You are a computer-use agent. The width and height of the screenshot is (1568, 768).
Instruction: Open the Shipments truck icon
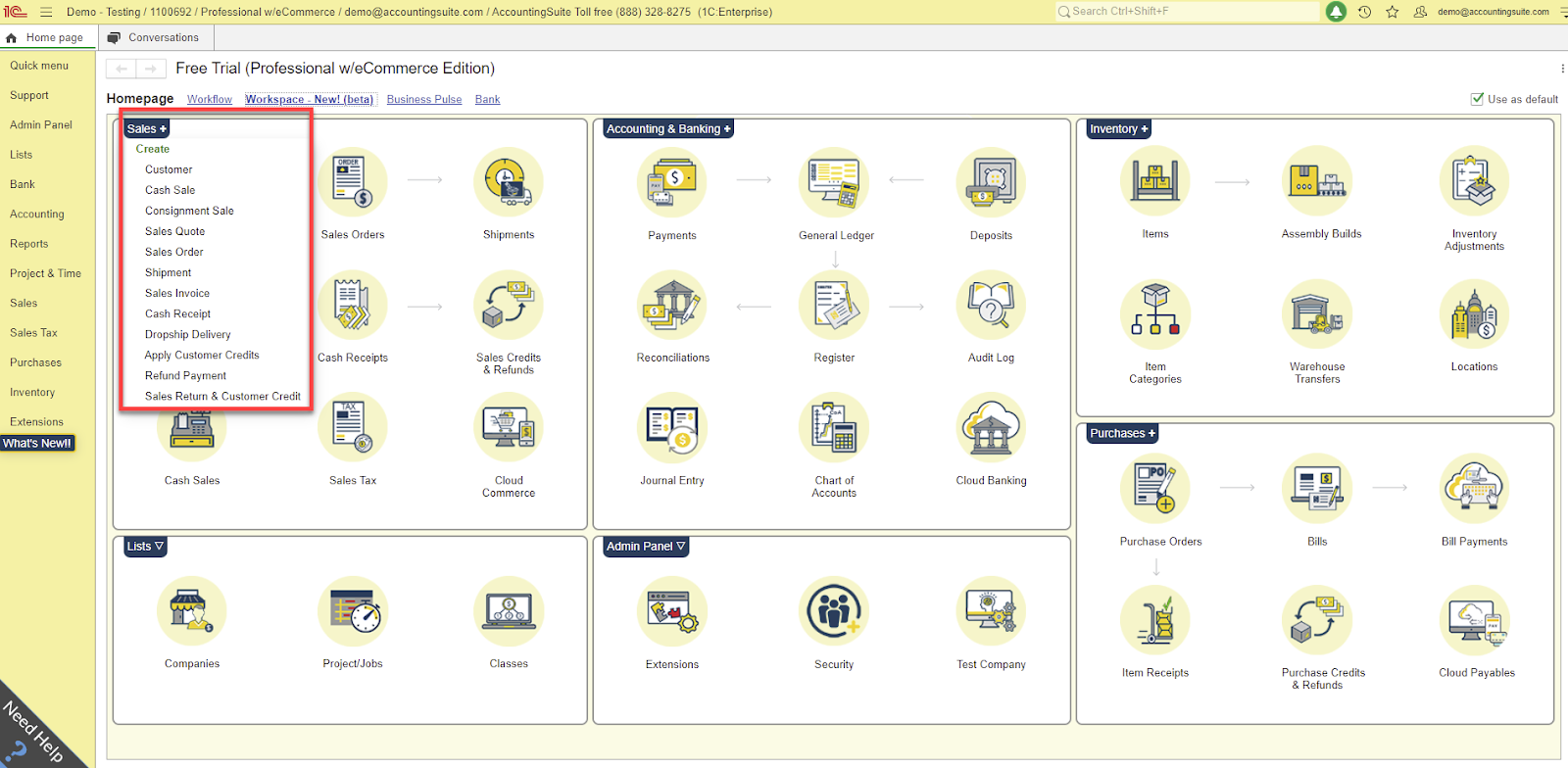coord(509,182)
